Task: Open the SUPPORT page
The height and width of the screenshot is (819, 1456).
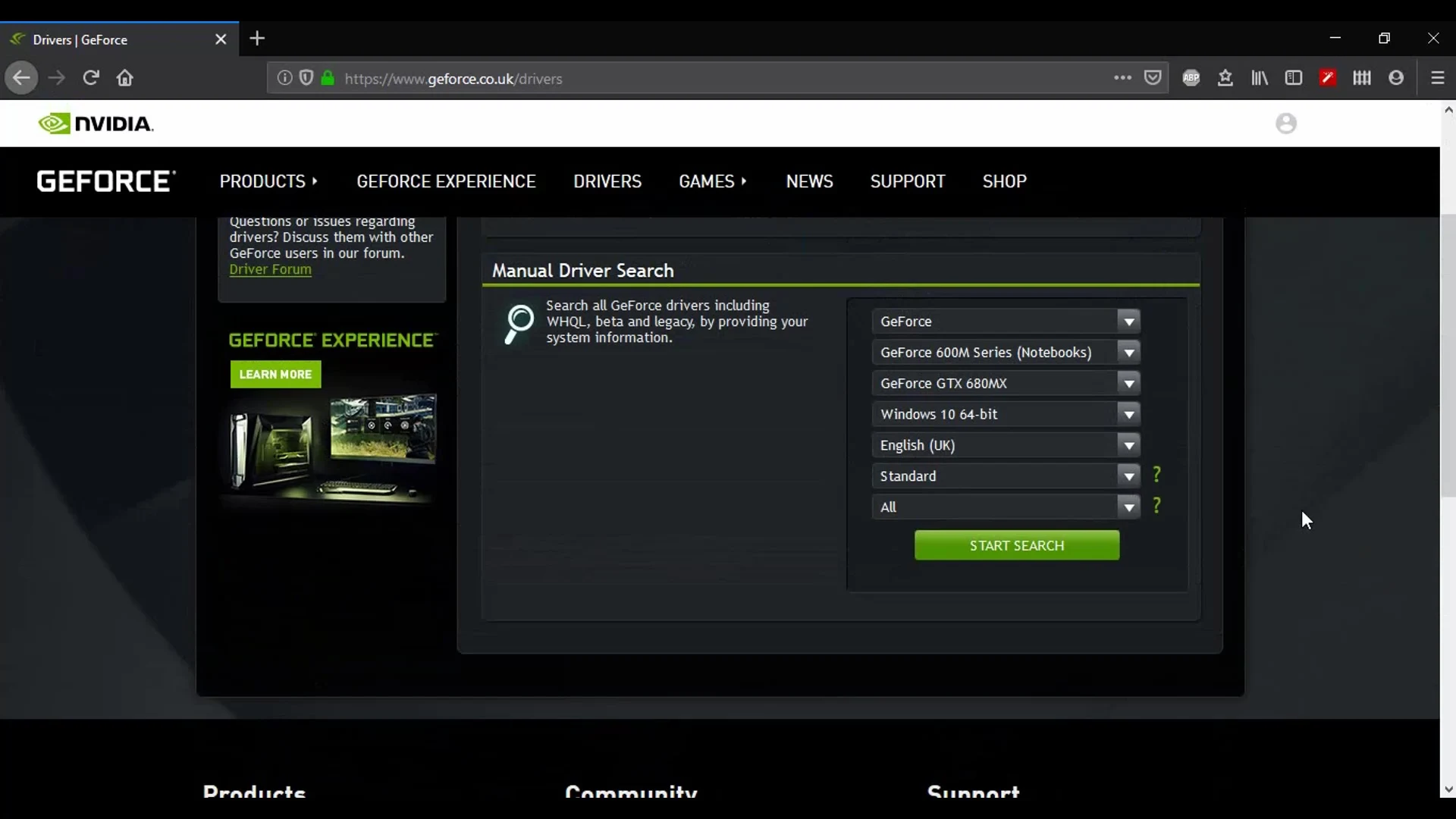Action: click(x=908, y=181)
